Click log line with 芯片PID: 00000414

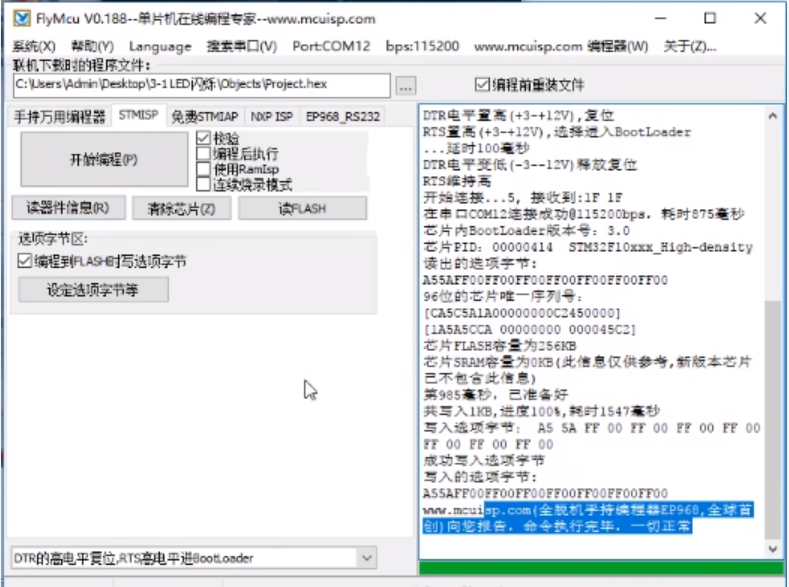(x=588, y=247)
